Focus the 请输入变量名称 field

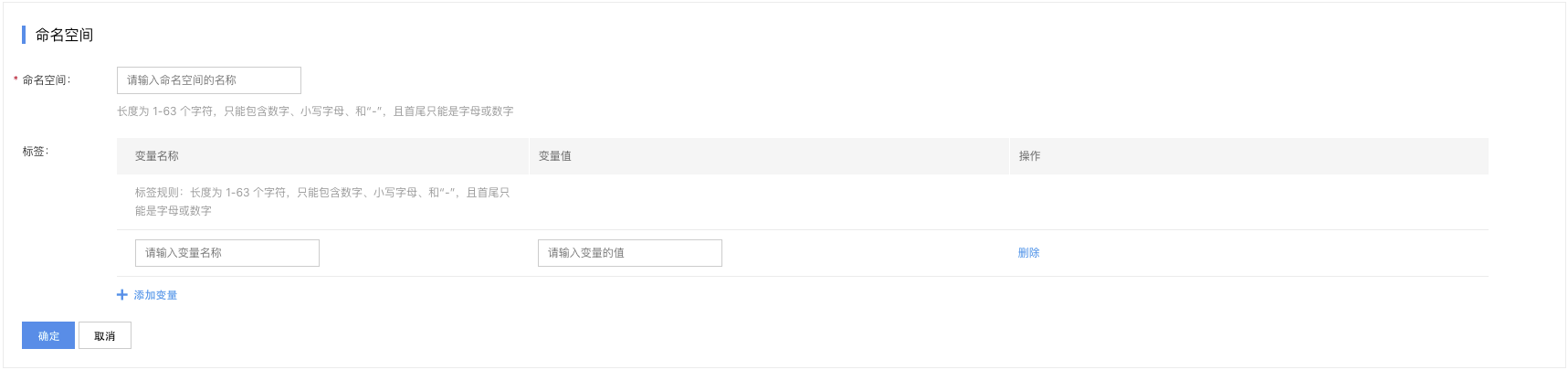(x=227, y=253)
